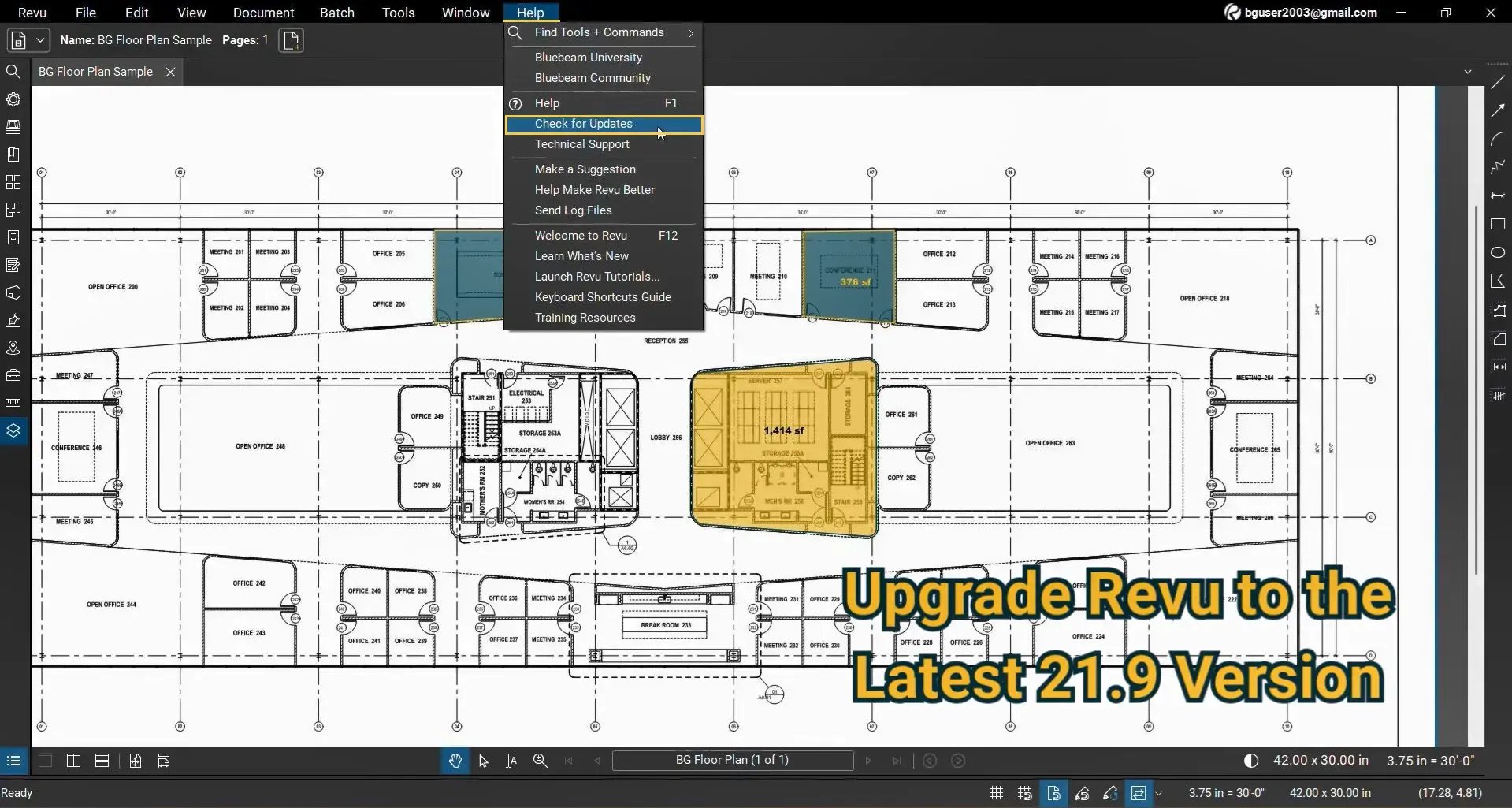Click the Markups List icon at bottom-left
This screenshot has height=808, width=1512.
click(13, 761)
